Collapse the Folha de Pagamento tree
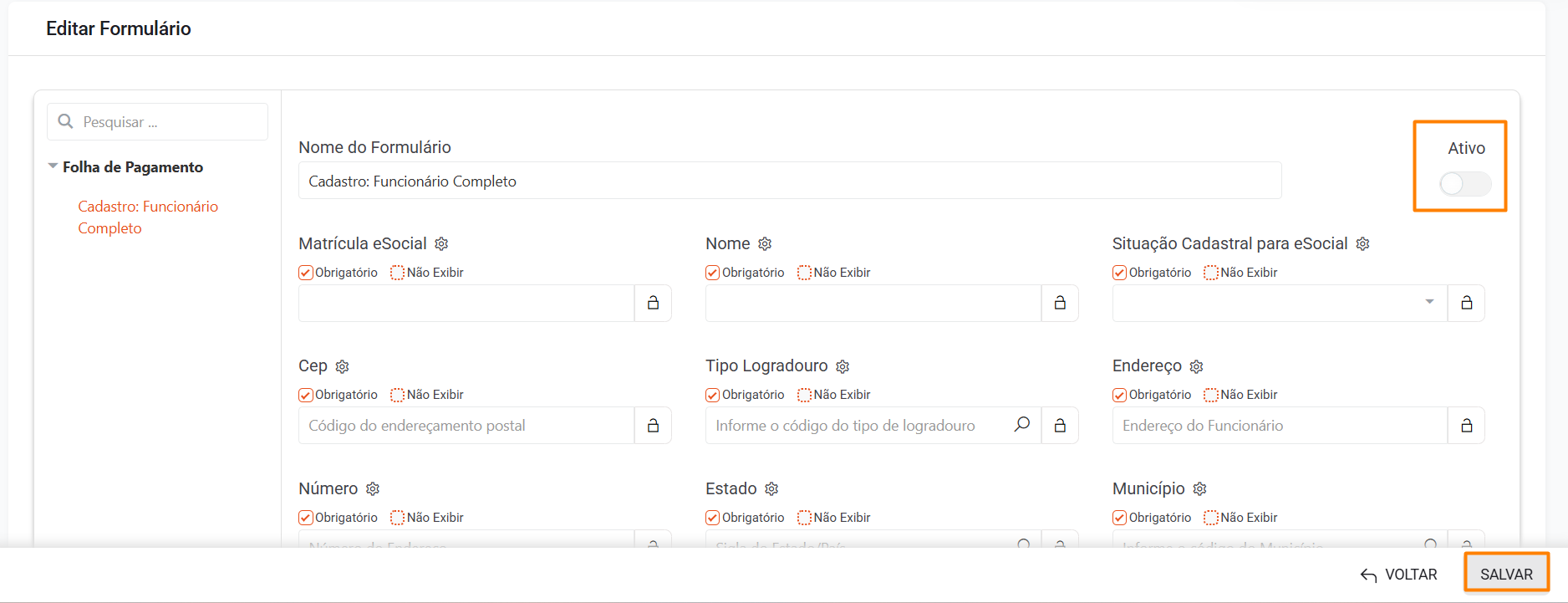The width and height of the screenshot is (1568, 603). (53, 166)
